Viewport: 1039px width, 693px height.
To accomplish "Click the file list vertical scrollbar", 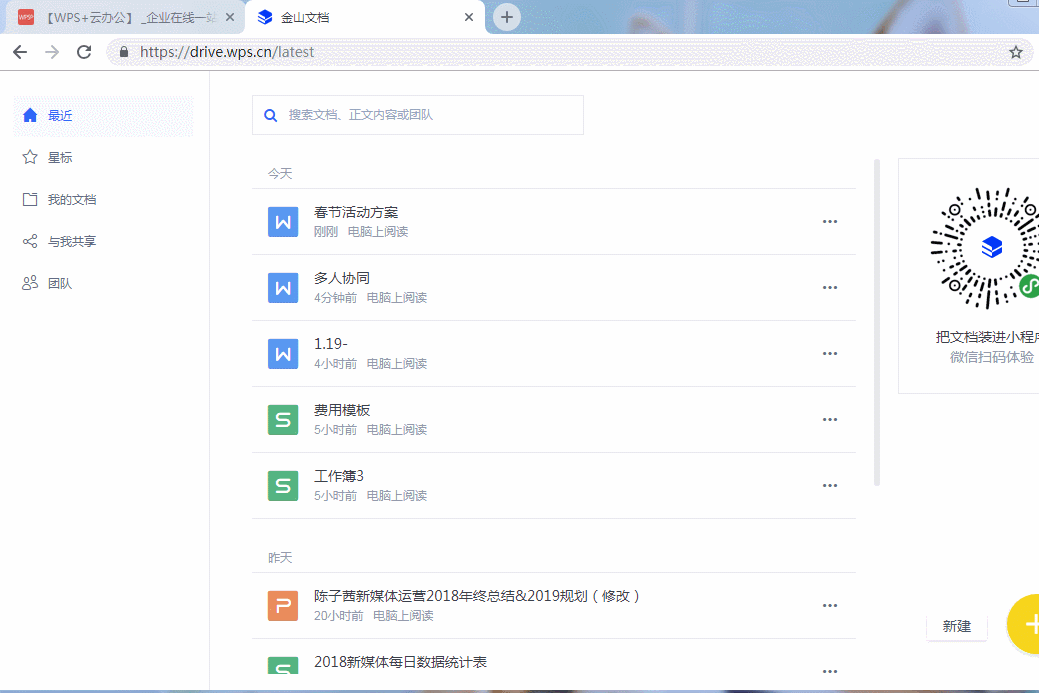I will [877, 320].
